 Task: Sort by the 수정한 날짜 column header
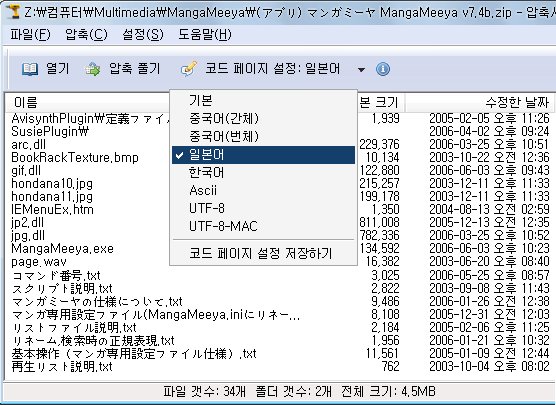(479, 103)
